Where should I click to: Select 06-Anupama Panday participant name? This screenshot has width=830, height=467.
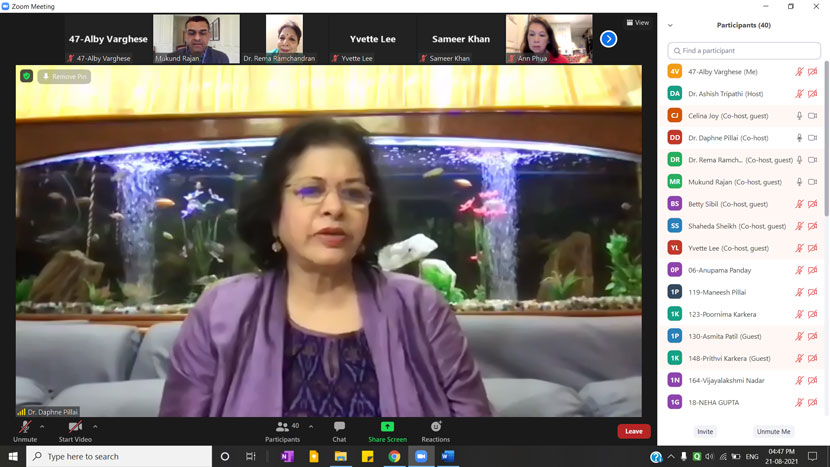tap(719, 270)
